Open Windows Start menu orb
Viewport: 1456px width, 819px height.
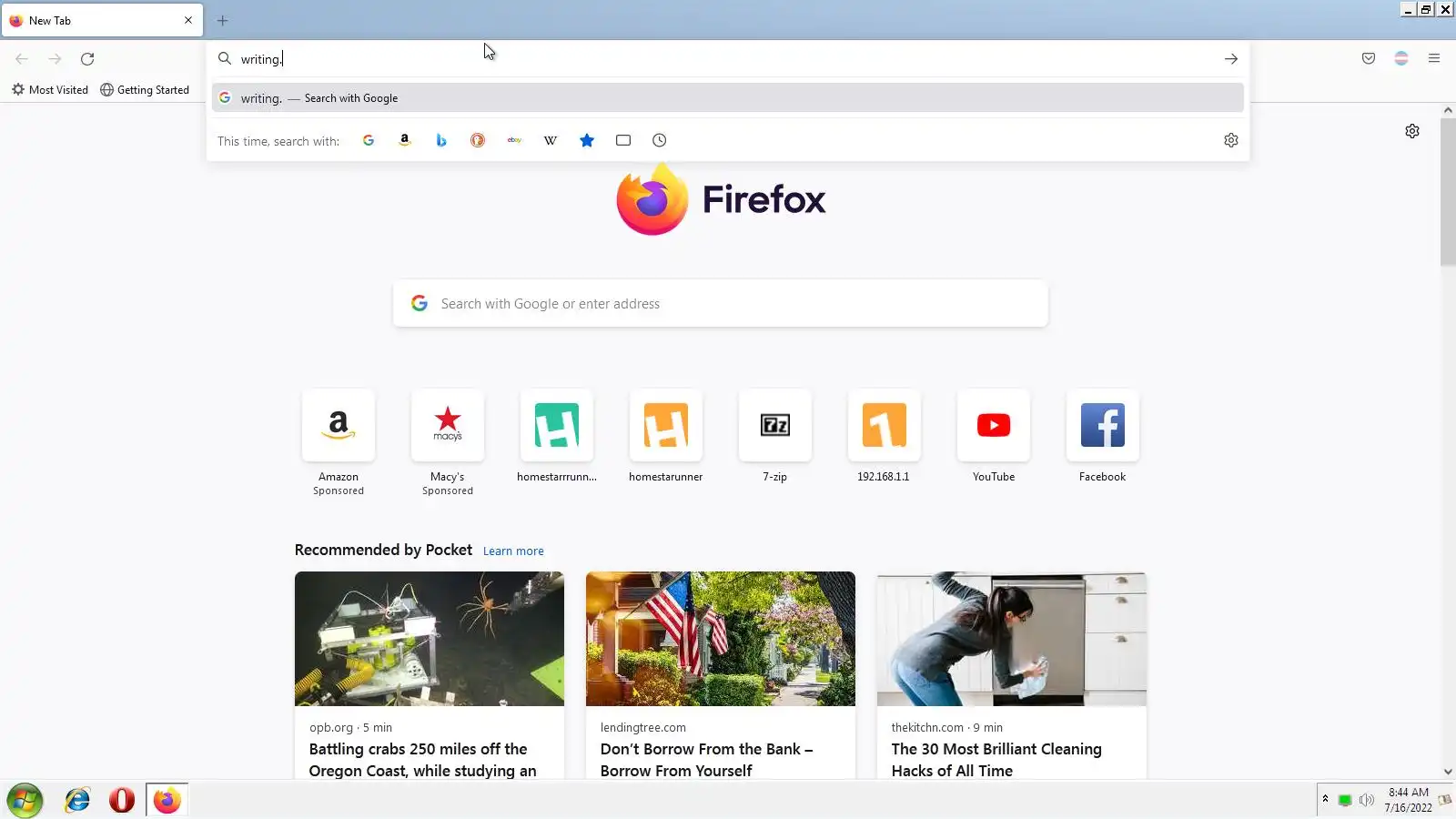25,801
